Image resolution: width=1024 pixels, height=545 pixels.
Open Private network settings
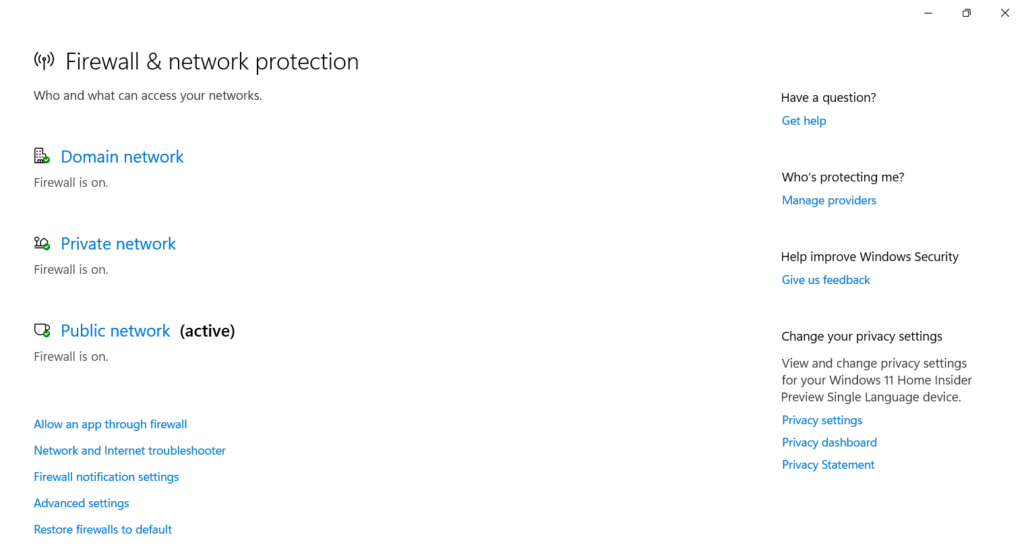click(x=118, y=244)
